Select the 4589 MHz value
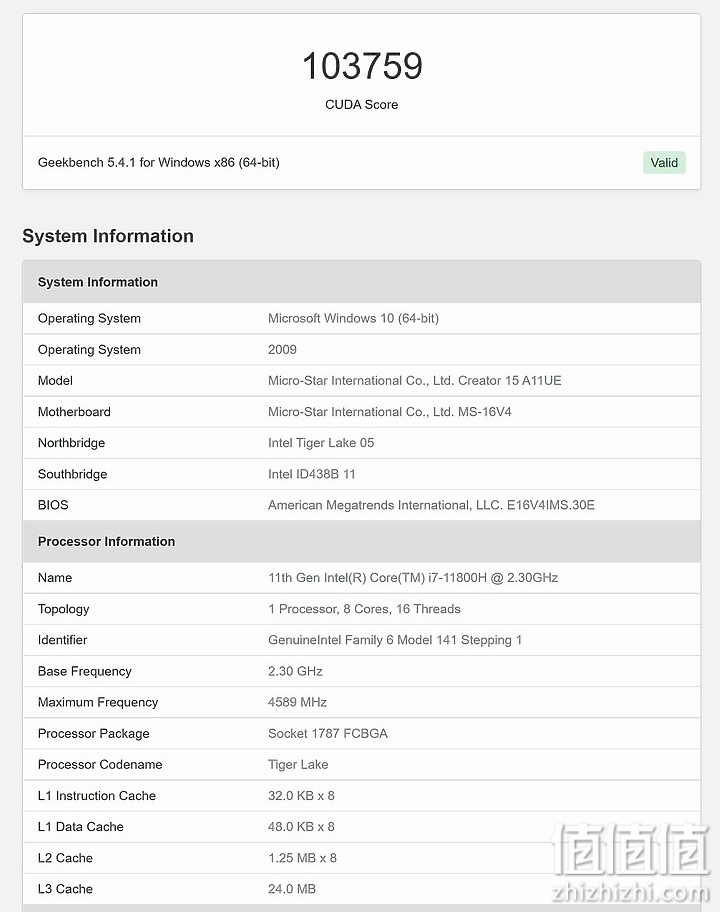Screen dimensions: 720x912 pyautogui.click(x=297, y=702)
